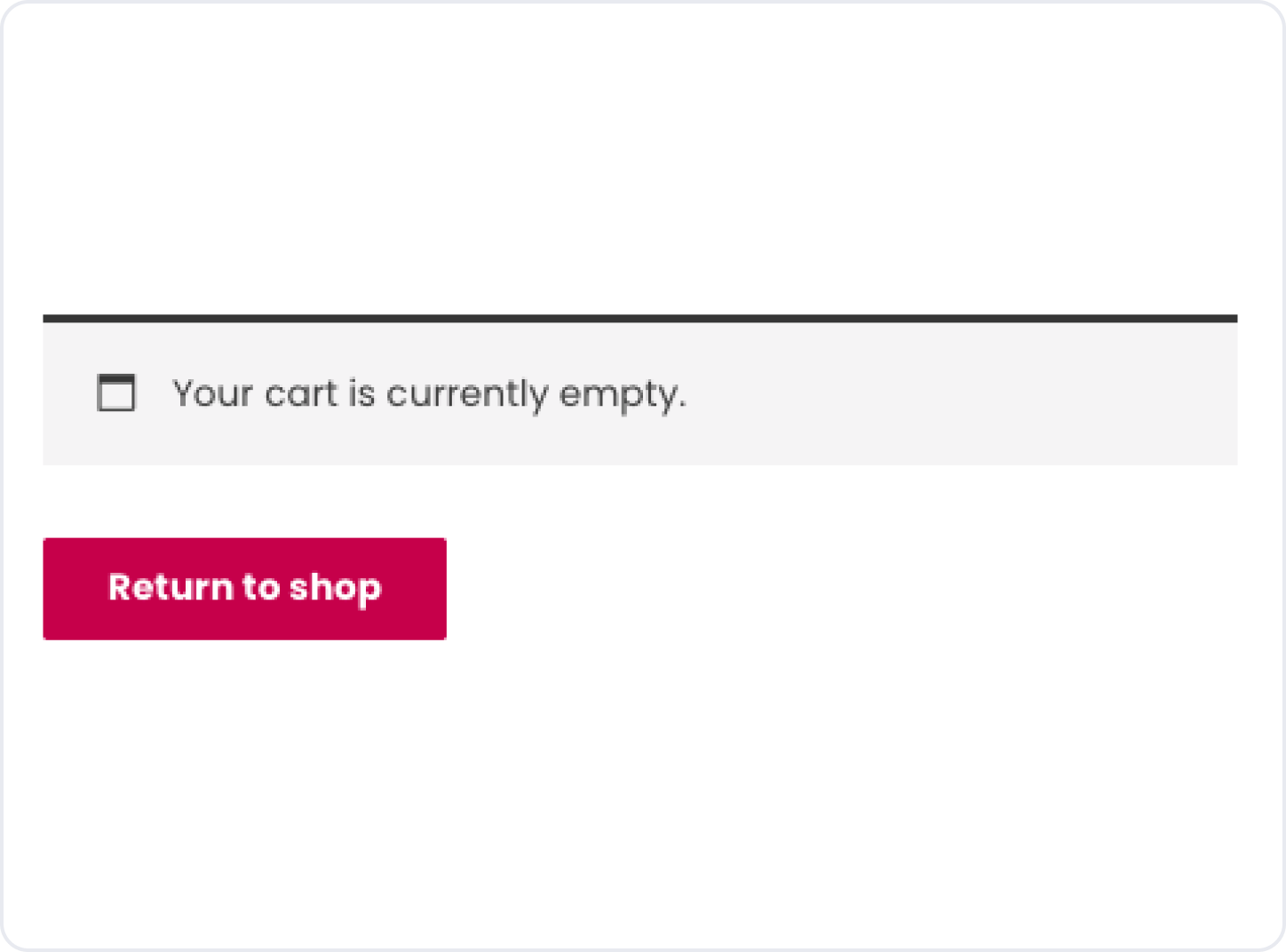Click the word "is" in the notice
1286x952 pixels.
(362, 393)
